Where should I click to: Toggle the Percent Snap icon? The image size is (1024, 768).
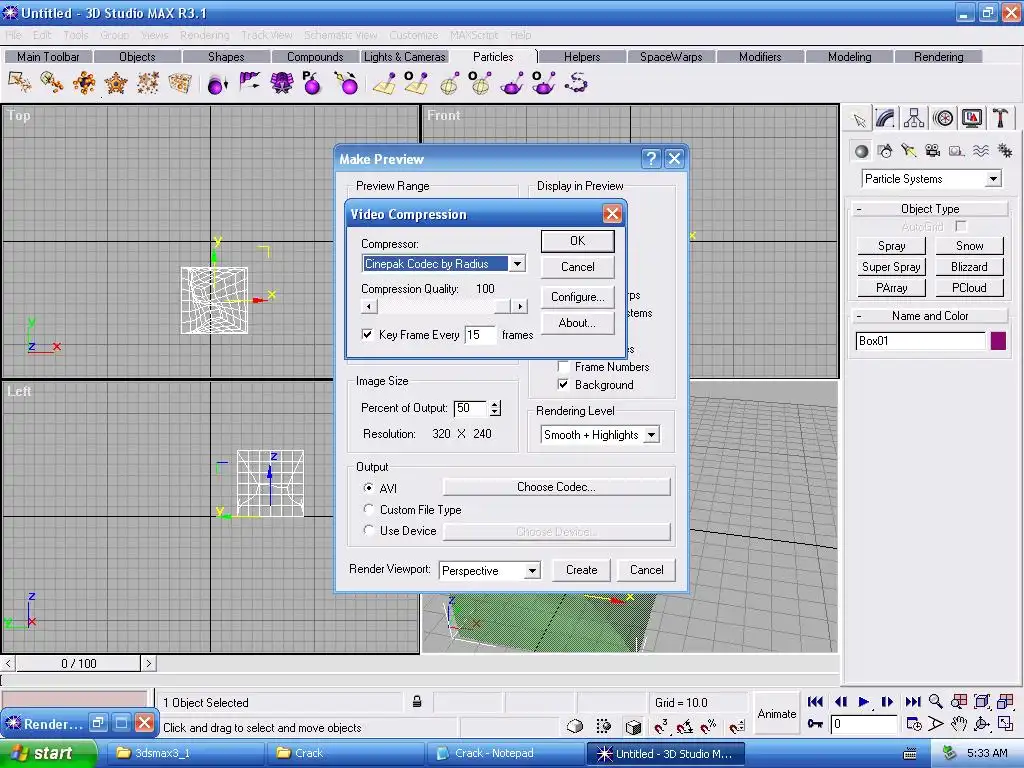[x=709, y=726]
